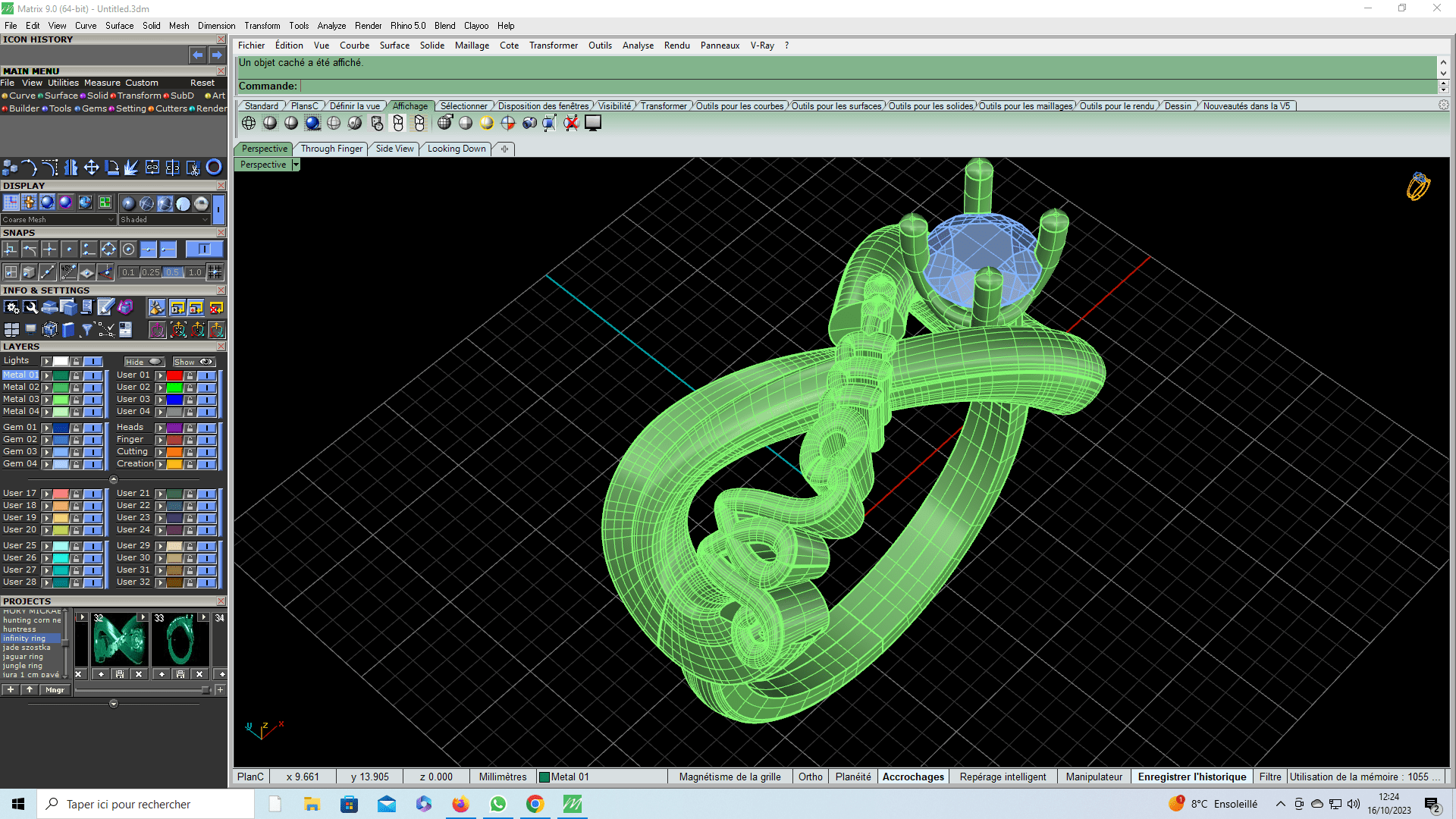The height and width of the screenshot is (819, 1456).
Task: Open project thumbnail 33 ring preview
Action: point(180,641)
